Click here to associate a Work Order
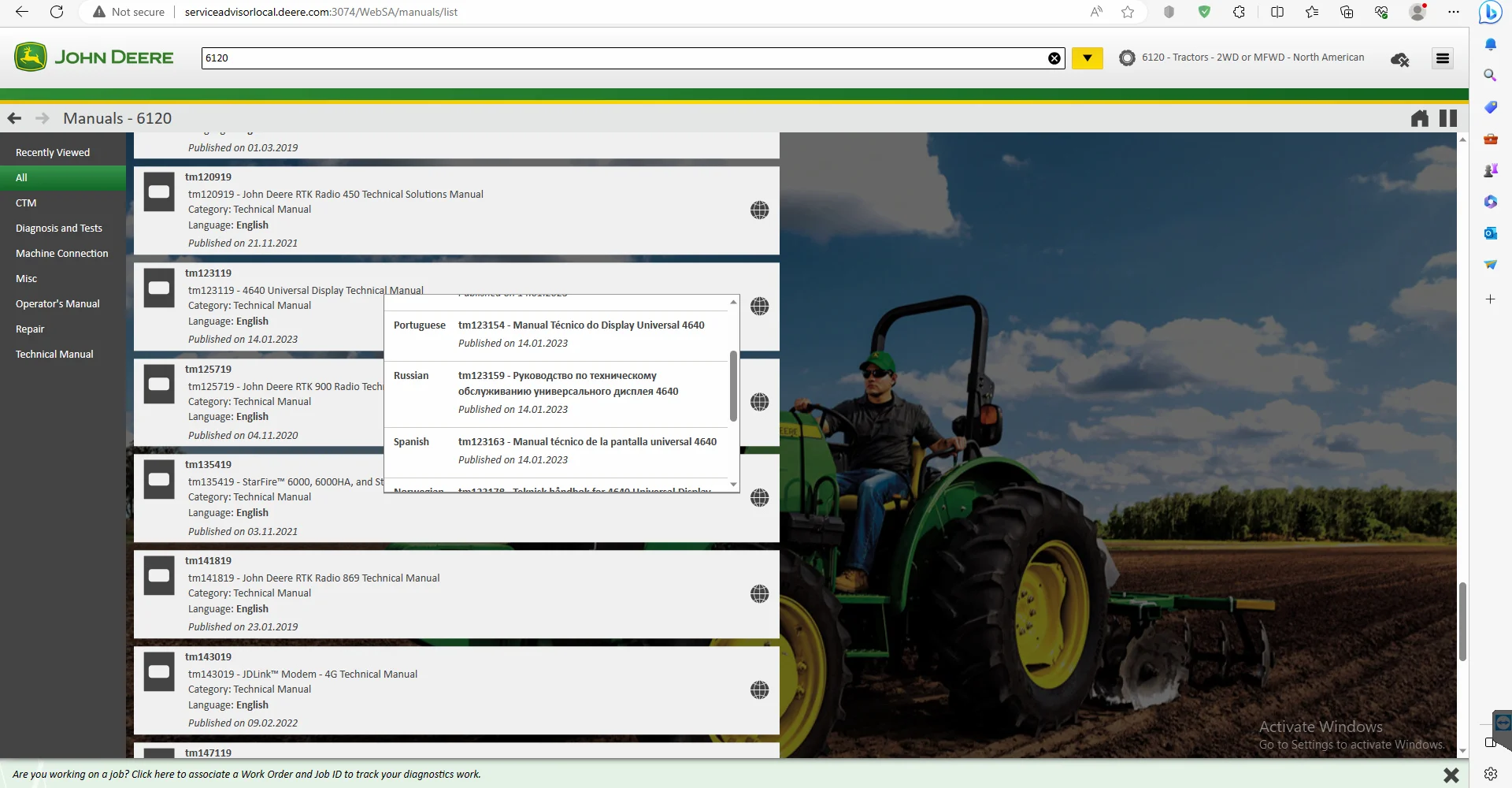 pyautogui.click(x=165, y=774)
